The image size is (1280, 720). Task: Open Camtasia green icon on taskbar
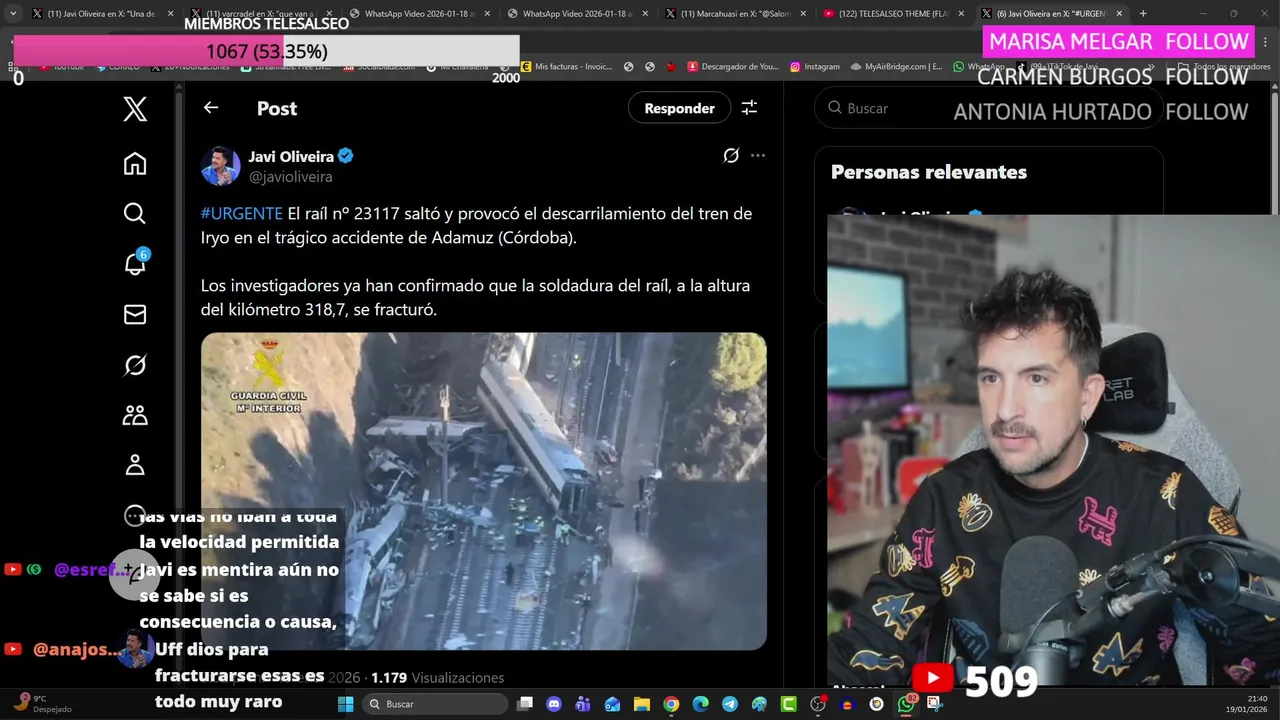pyautogui.click(x=788, y=704)
